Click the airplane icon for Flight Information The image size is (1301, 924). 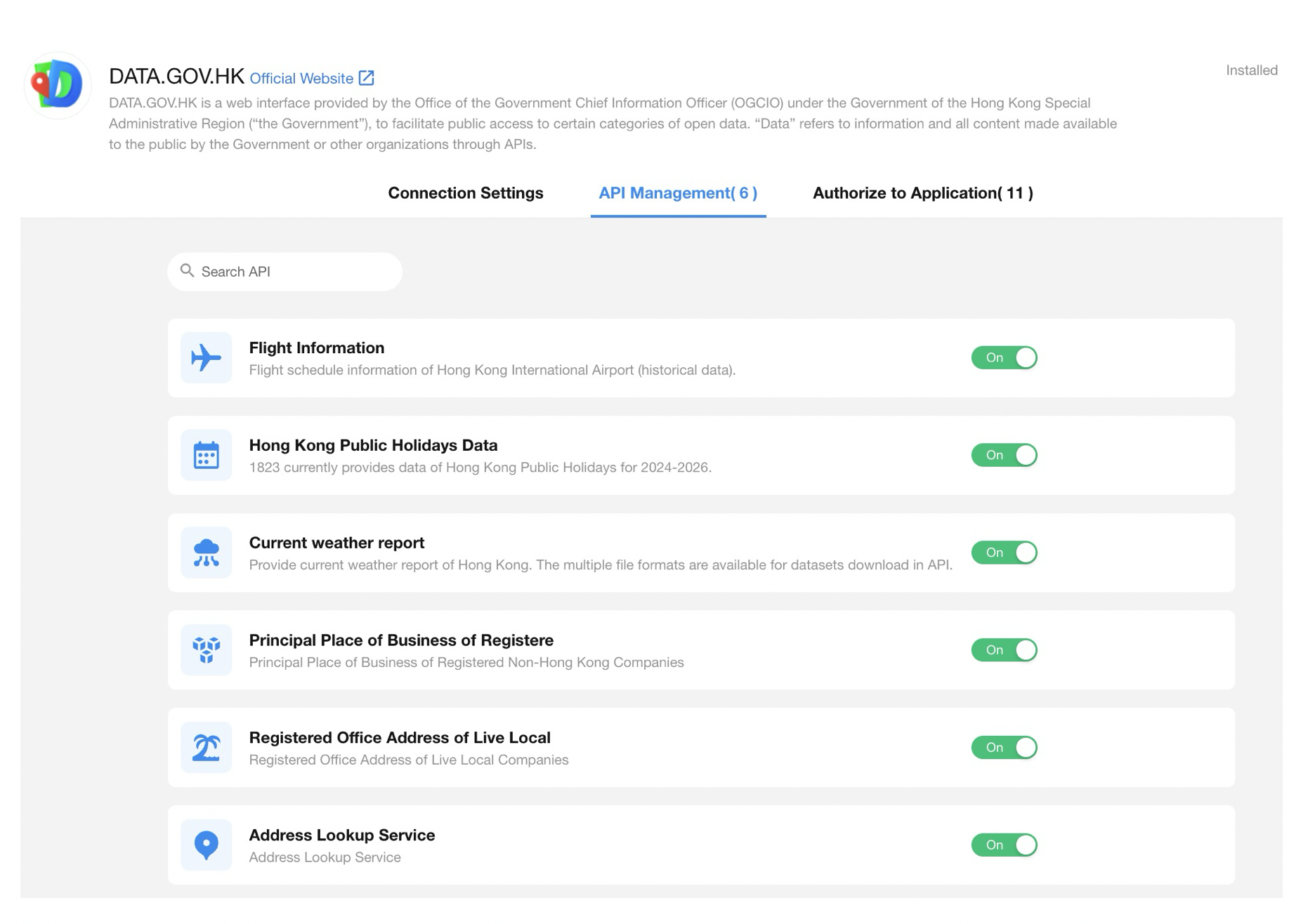206,357
